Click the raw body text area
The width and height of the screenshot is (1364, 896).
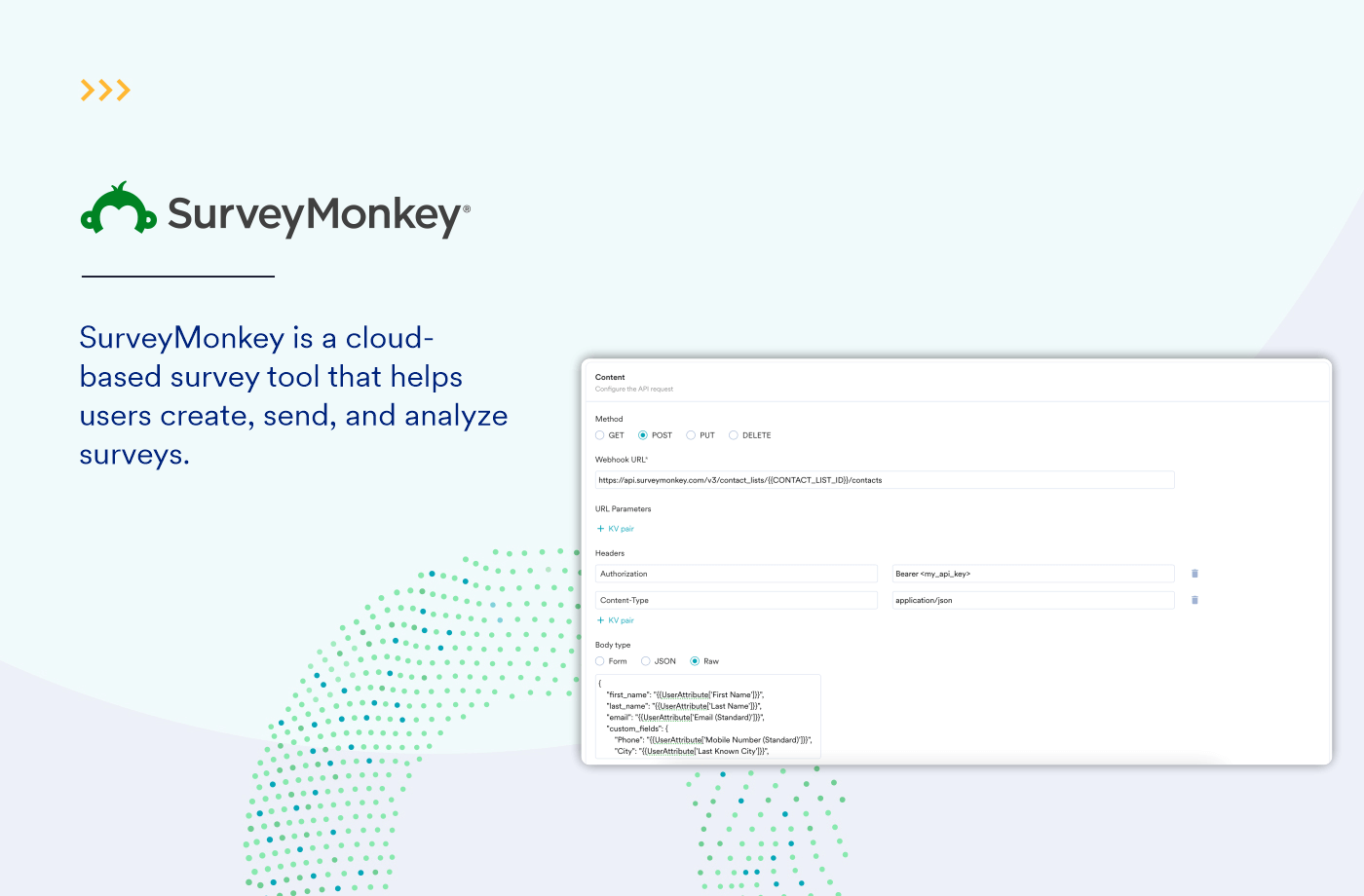pos(708,717)
